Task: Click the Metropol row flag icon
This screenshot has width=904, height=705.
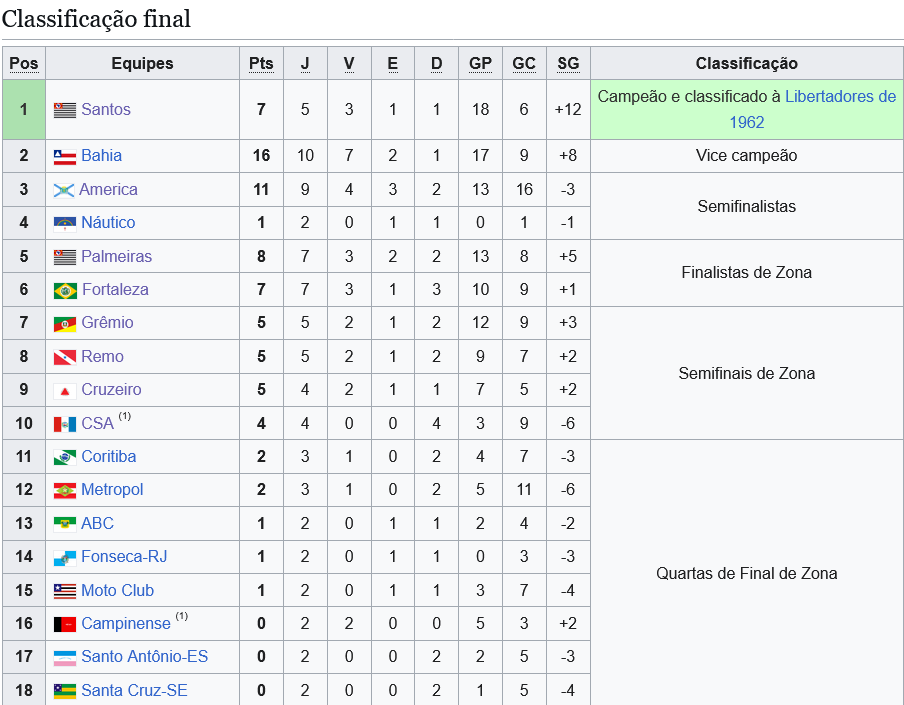Action: [x=65, y=490]
